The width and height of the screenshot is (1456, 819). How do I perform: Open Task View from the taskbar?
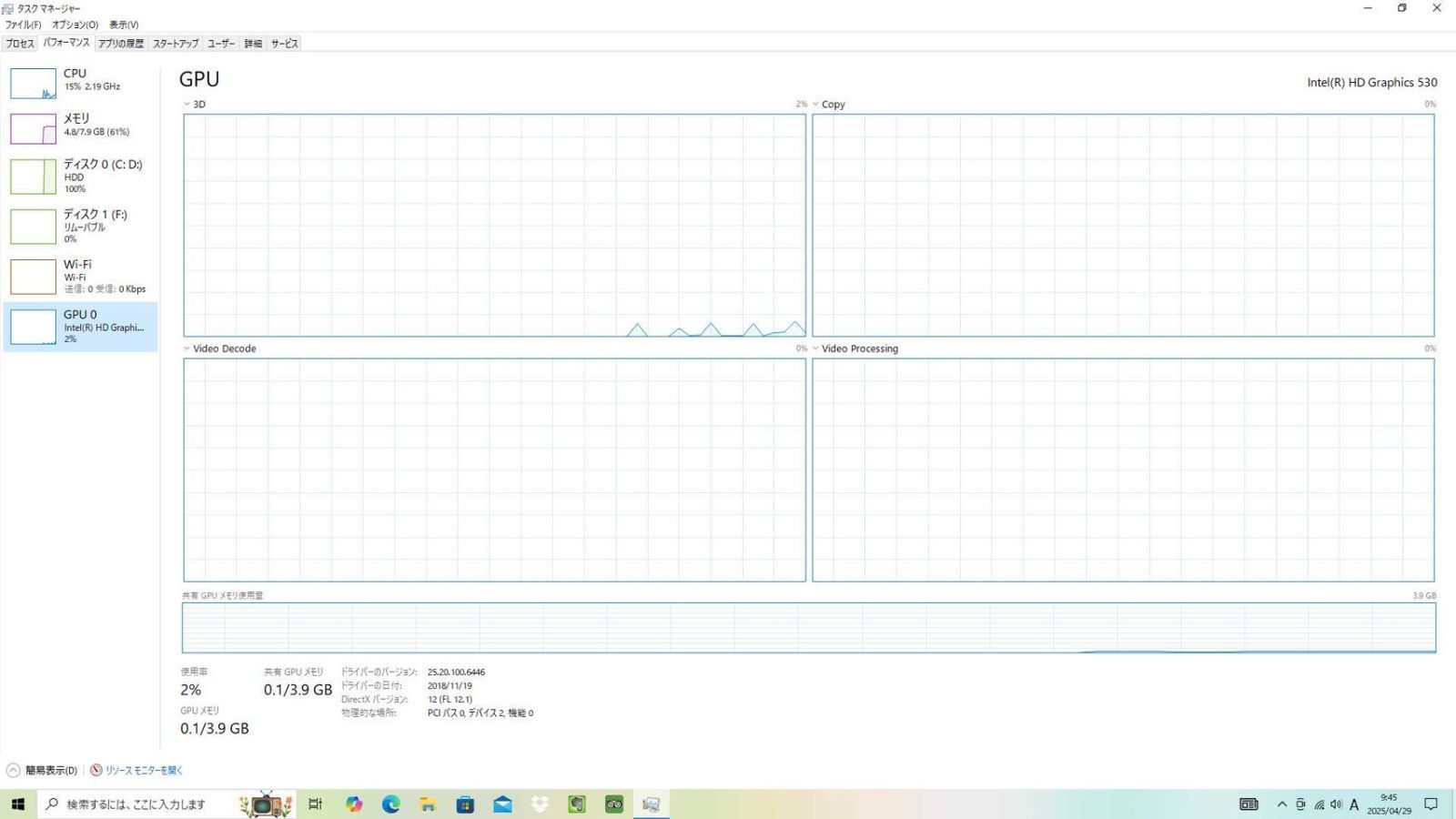tap(316, 804)
